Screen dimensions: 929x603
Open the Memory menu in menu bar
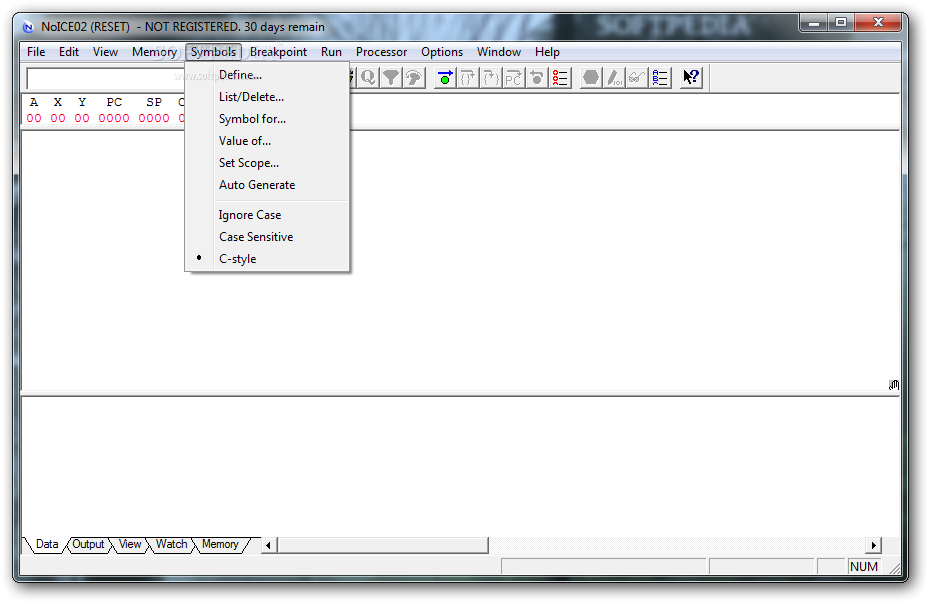pos(154,52)
